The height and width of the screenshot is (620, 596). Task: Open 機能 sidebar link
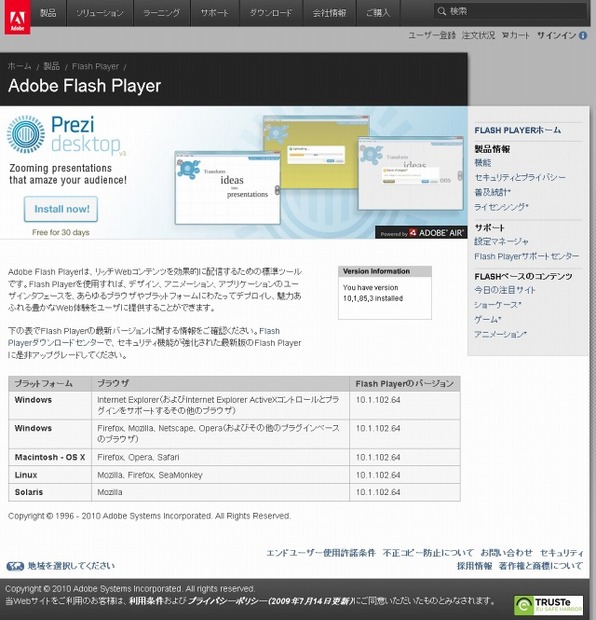pos(483,163)
